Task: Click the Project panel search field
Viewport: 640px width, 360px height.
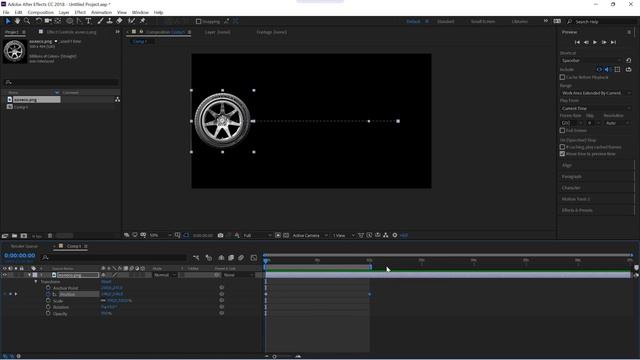Action: 61,82
